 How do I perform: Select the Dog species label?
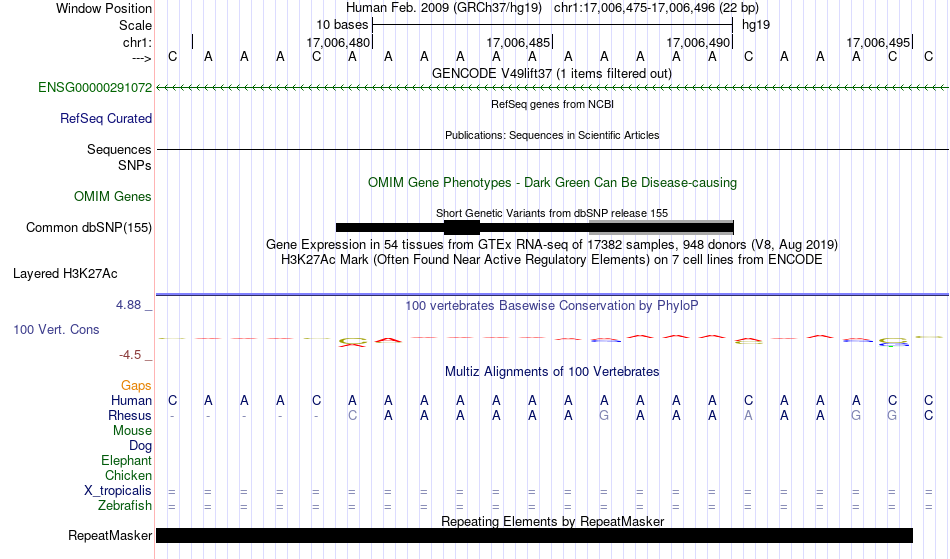click(141, 446)
